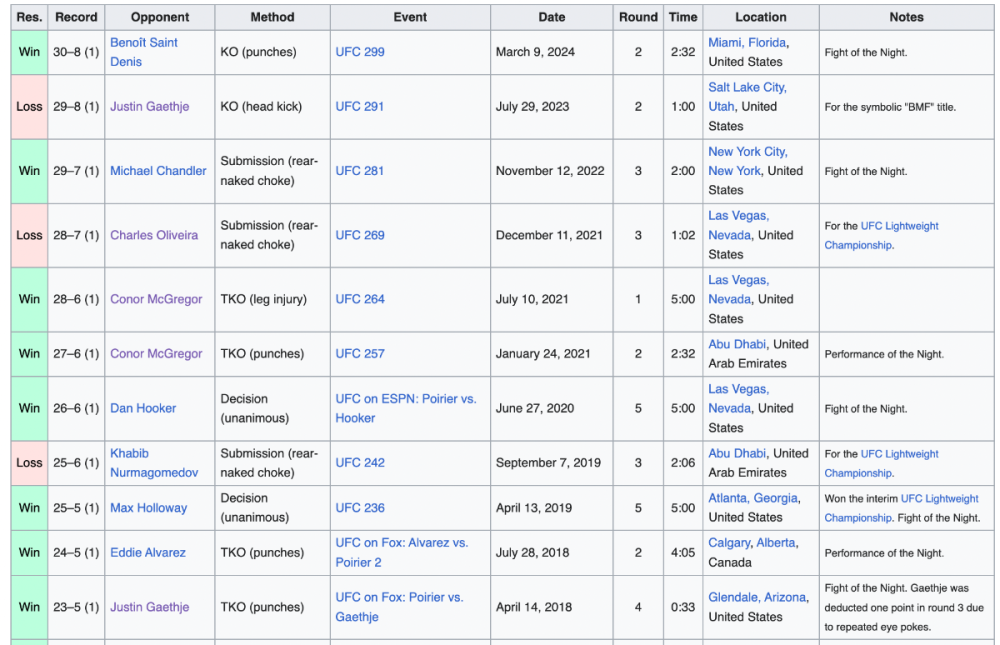Open the UFC 269 event link
Viewport: 1000px width, 645px height.
360,235
